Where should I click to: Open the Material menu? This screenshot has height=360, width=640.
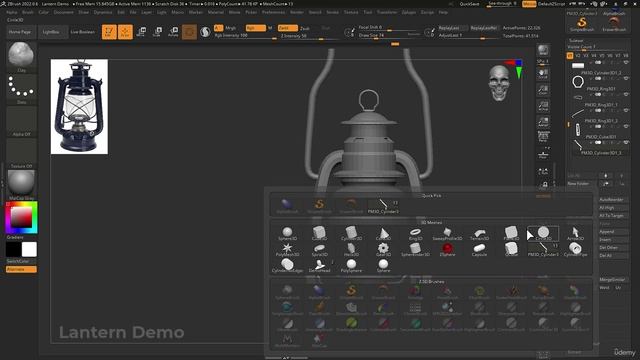(216, 12)
